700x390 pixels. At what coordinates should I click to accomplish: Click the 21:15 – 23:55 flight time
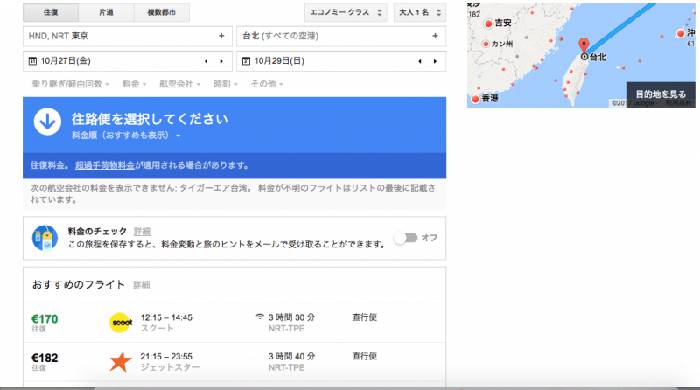click(x=167, y=356)
